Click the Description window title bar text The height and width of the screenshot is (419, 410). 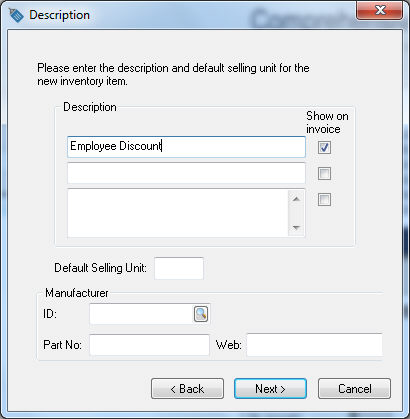click(59, 15)
